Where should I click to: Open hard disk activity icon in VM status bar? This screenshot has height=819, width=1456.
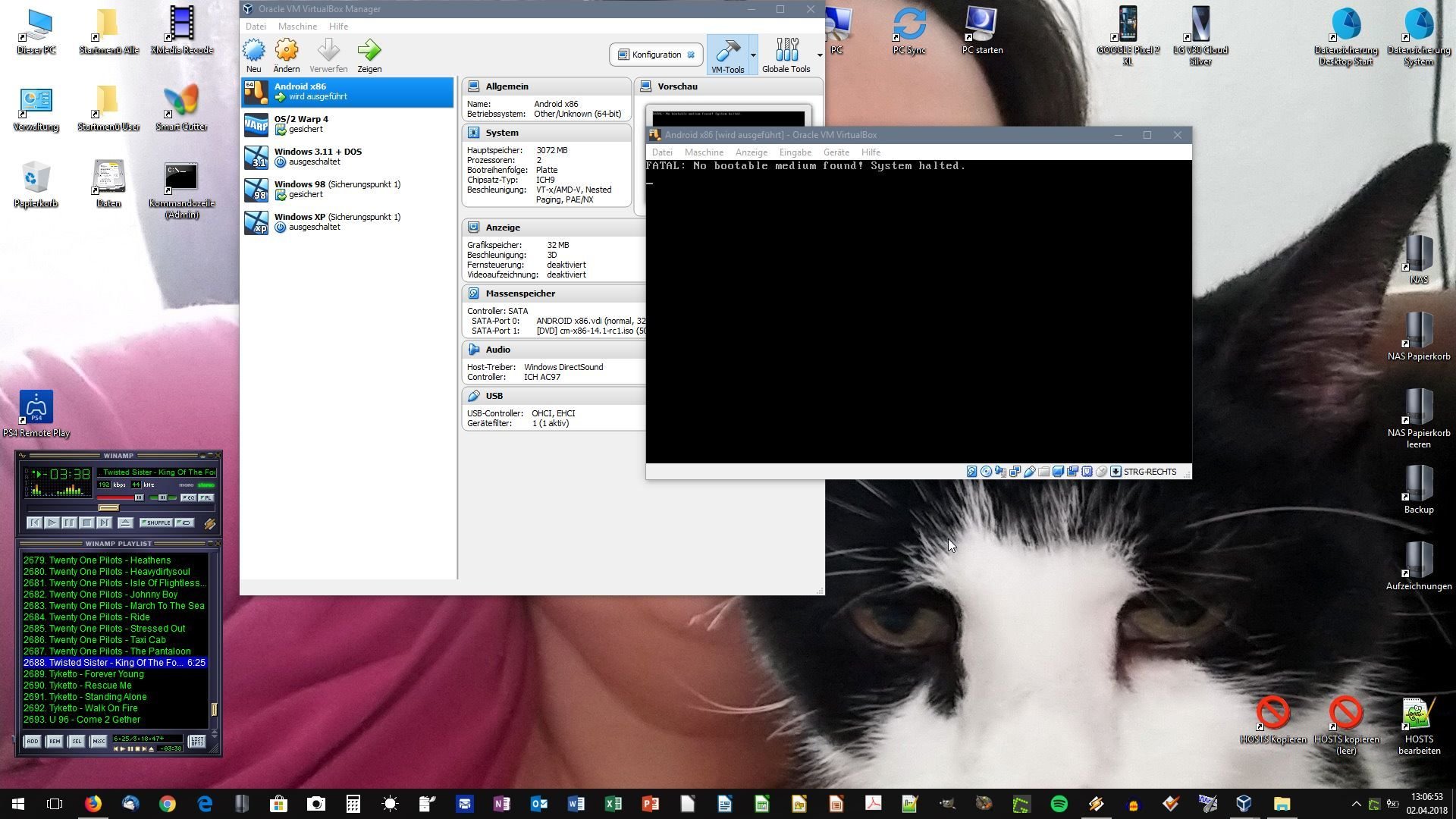[x=971, y=472]
